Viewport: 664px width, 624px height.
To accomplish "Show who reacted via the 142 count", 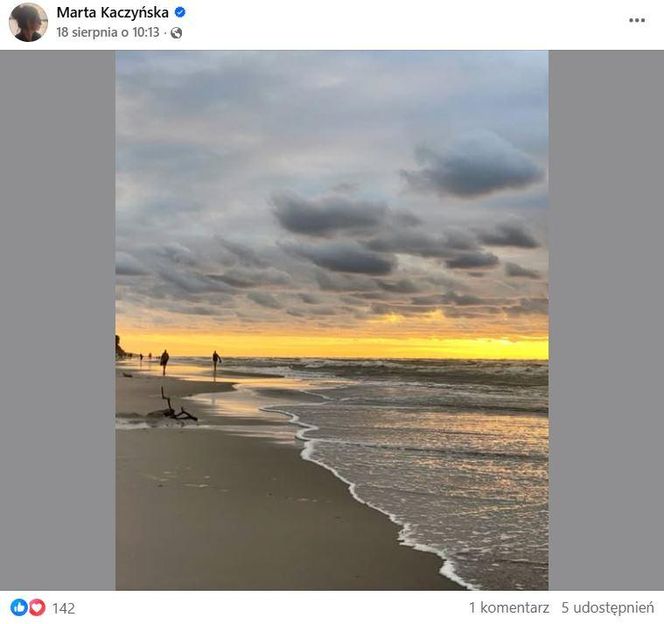I will 64,608.
